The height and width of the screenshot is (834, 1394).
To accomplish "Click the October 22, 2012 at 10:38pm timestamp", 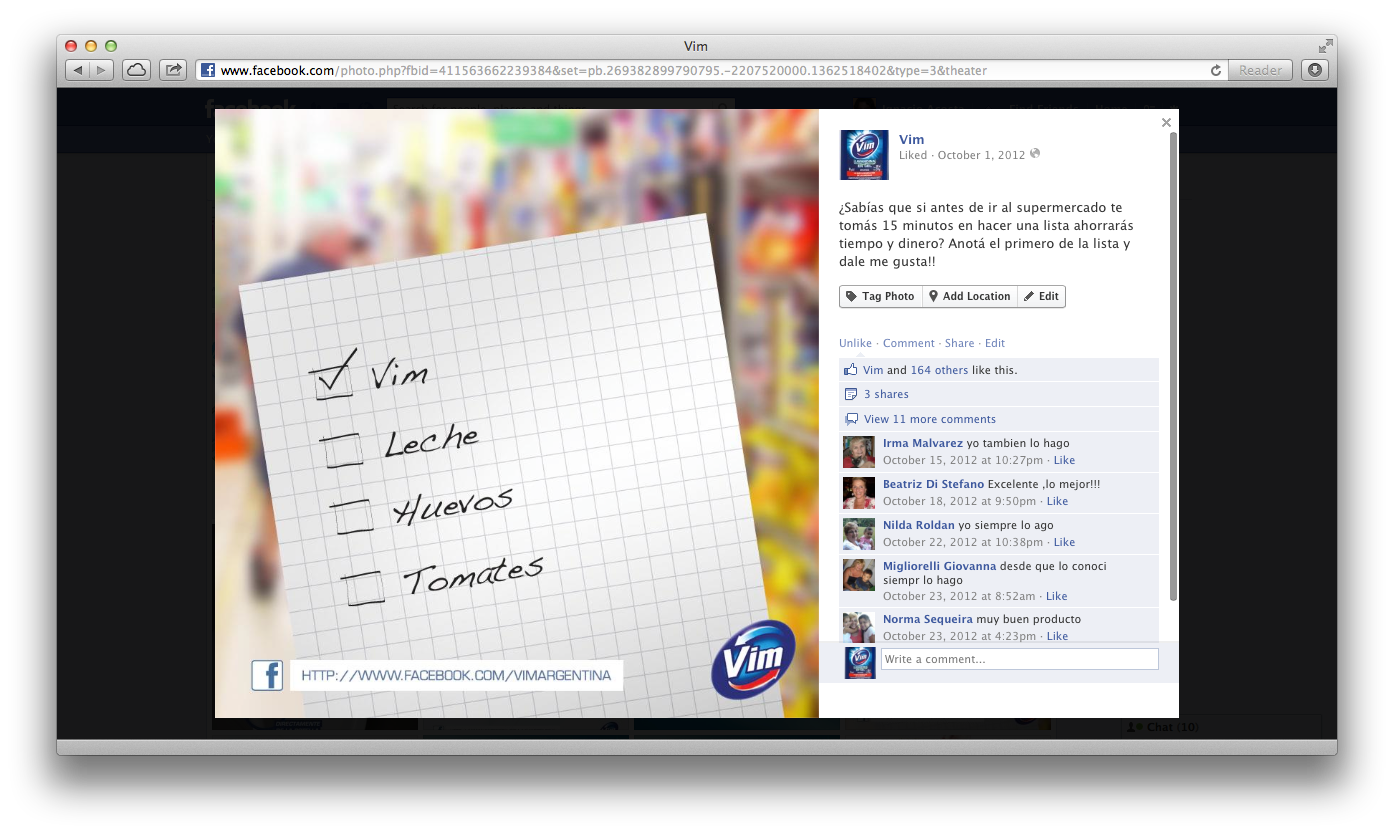I will [x=964, y=542].
